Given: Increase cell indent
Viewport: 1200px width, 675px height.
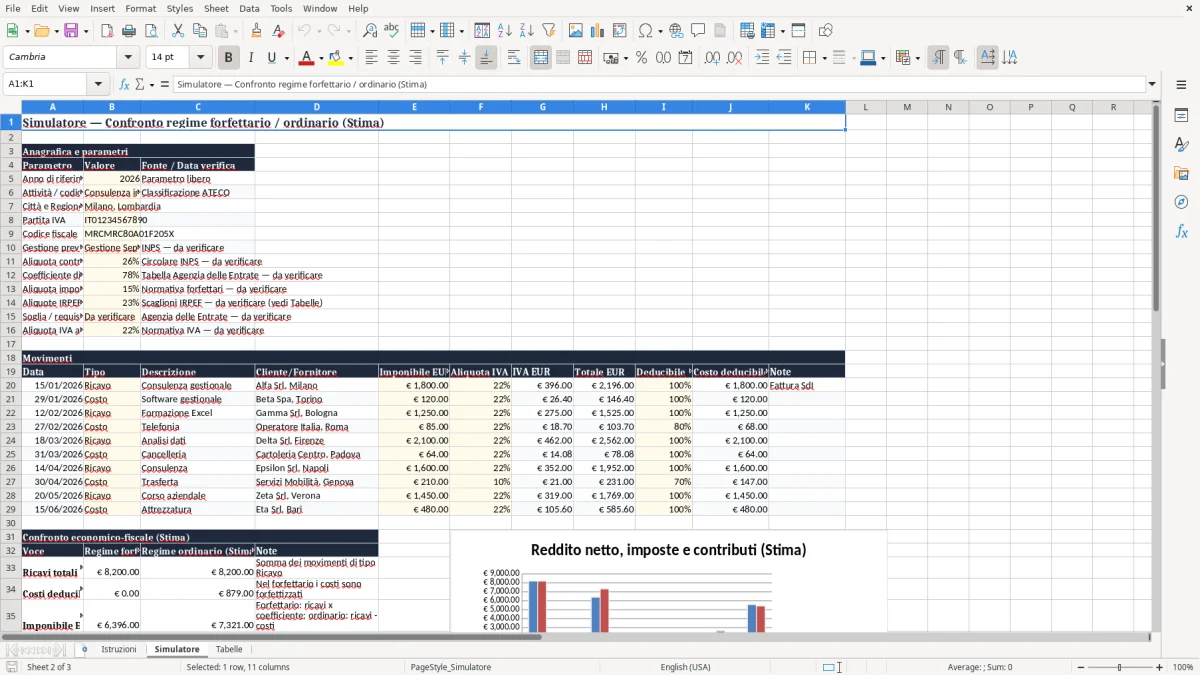Looking at the screenshot, I should click(762, 58).
